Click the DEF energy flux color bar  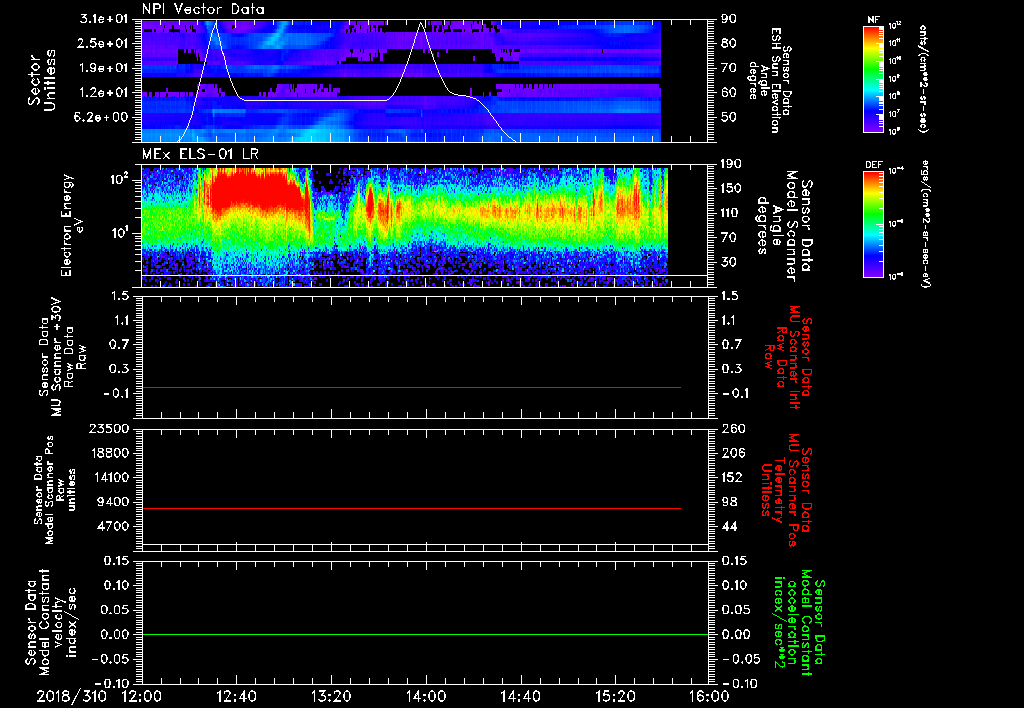point(874,224)
